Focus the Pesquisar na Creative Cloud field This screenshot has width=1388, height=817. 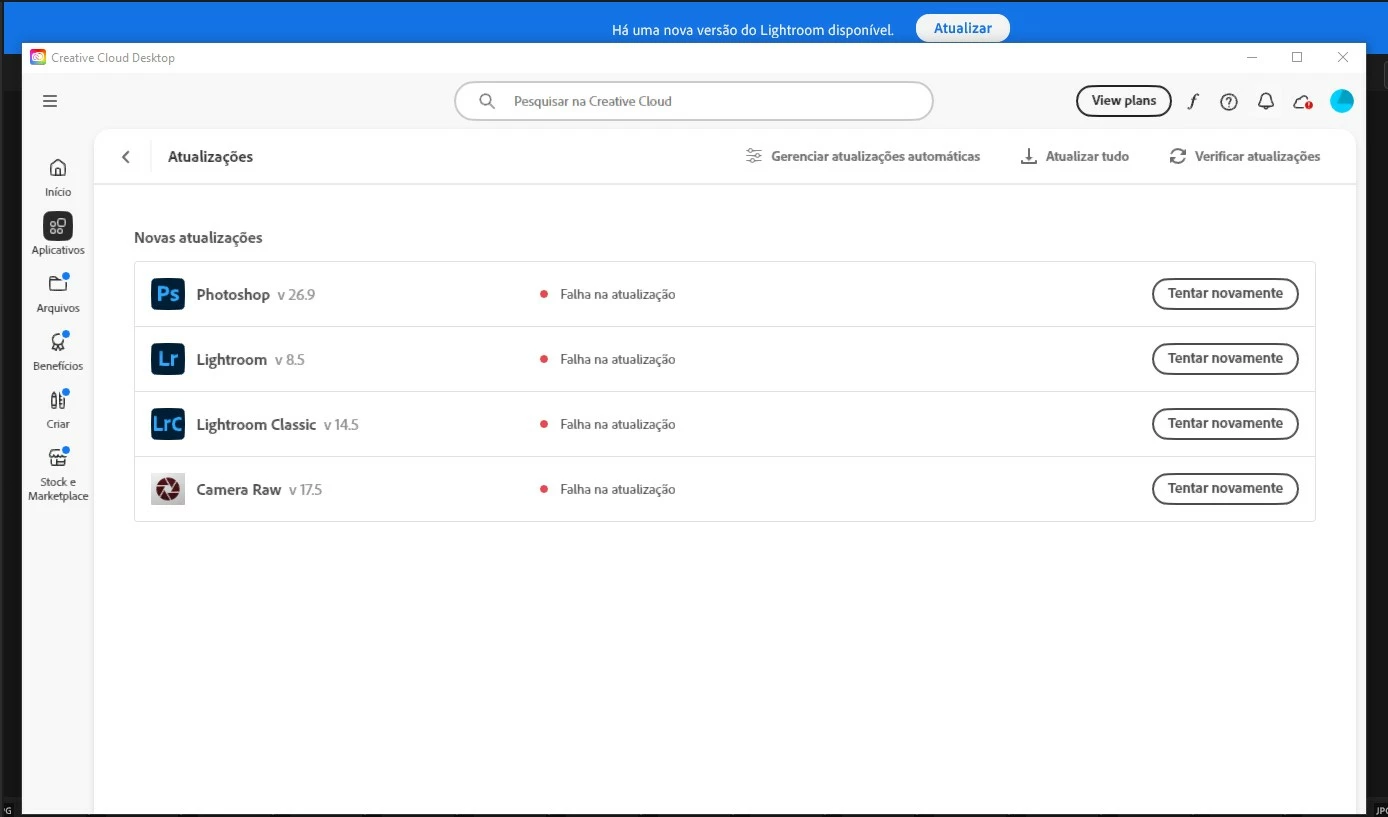point(694,101)
